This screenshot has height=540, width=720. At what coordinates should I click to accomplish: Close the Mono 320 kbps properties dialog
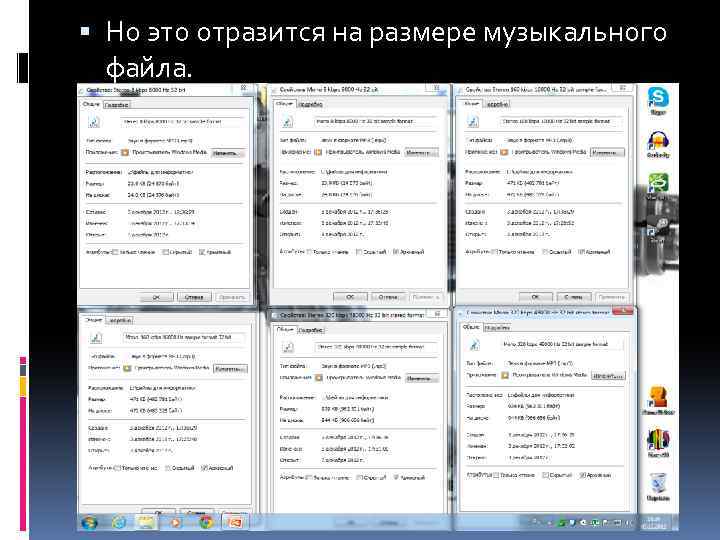(x=623, y=312)
